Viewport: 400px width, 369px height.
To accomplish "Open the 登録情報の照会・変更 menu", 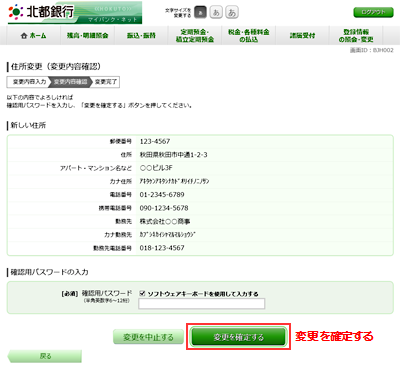I will point(356,36).
